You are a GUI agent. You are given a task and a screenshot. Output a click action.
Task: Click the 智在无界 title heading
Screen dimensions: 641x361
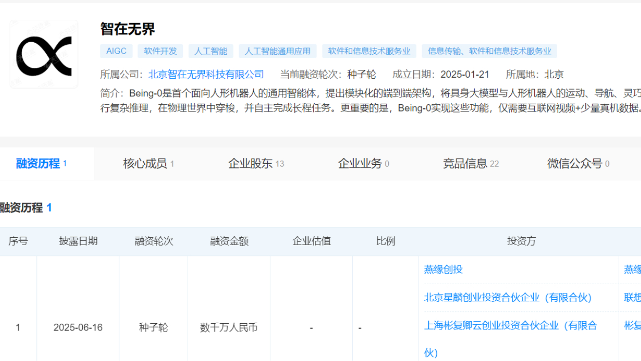[128, 29]
